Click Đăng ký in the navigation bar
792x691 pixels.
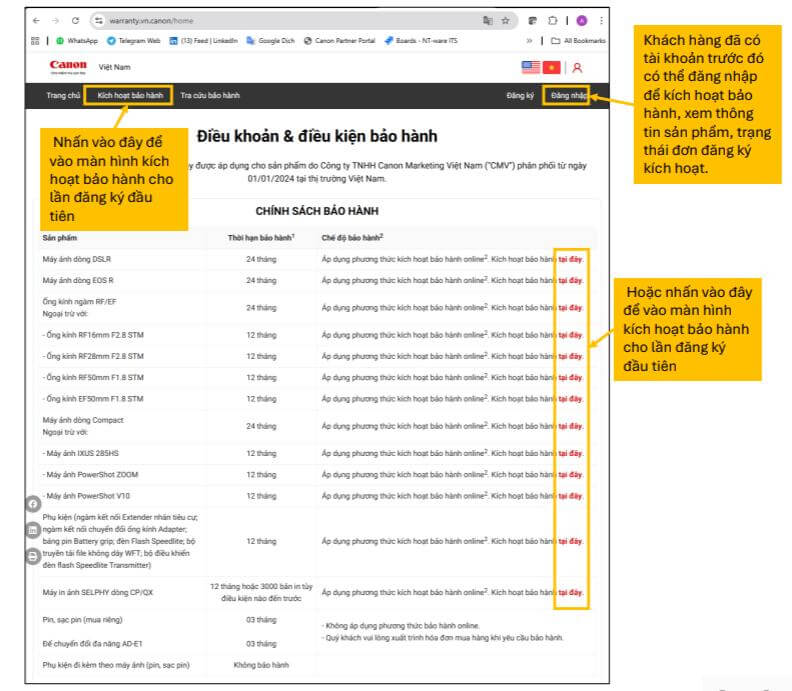point(520,95)
